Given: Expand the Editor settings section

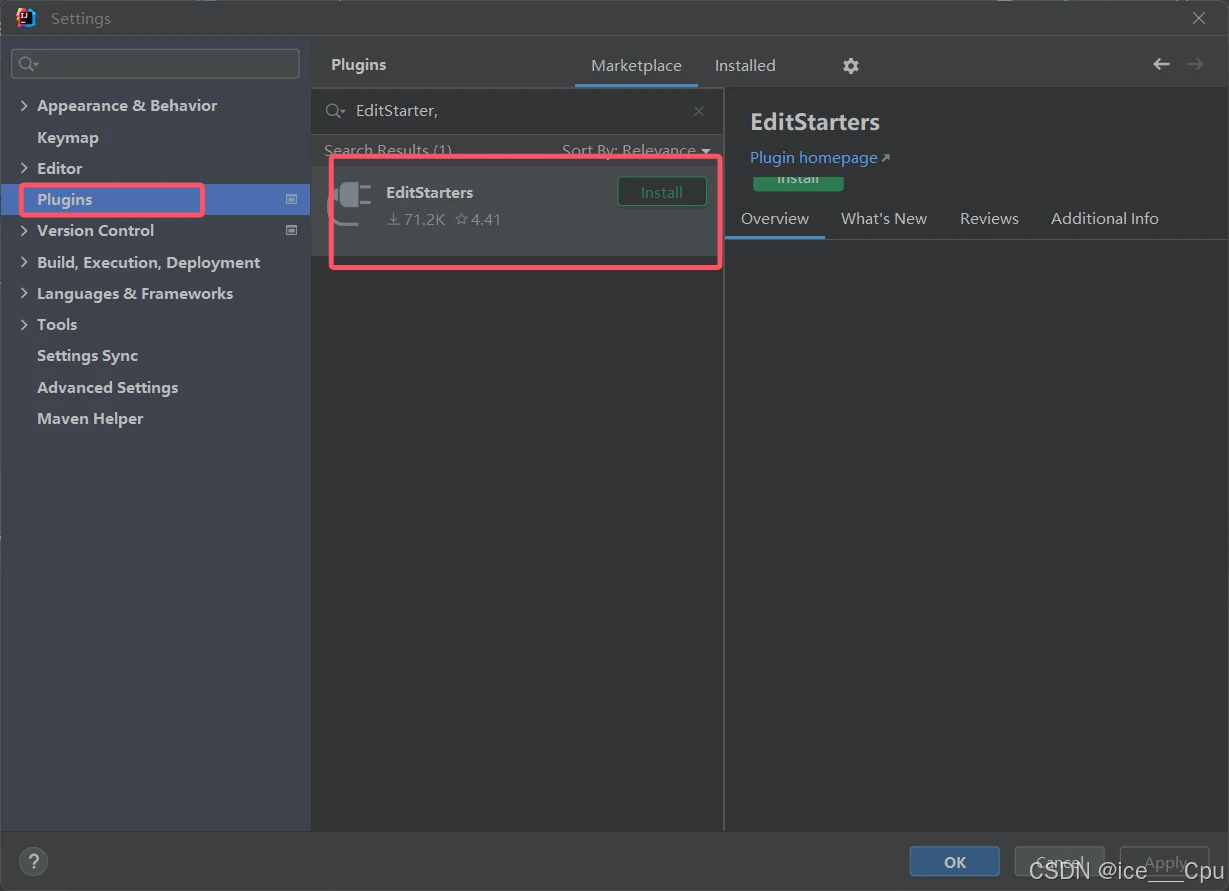Looking at the screenshot, I should 24,168.
